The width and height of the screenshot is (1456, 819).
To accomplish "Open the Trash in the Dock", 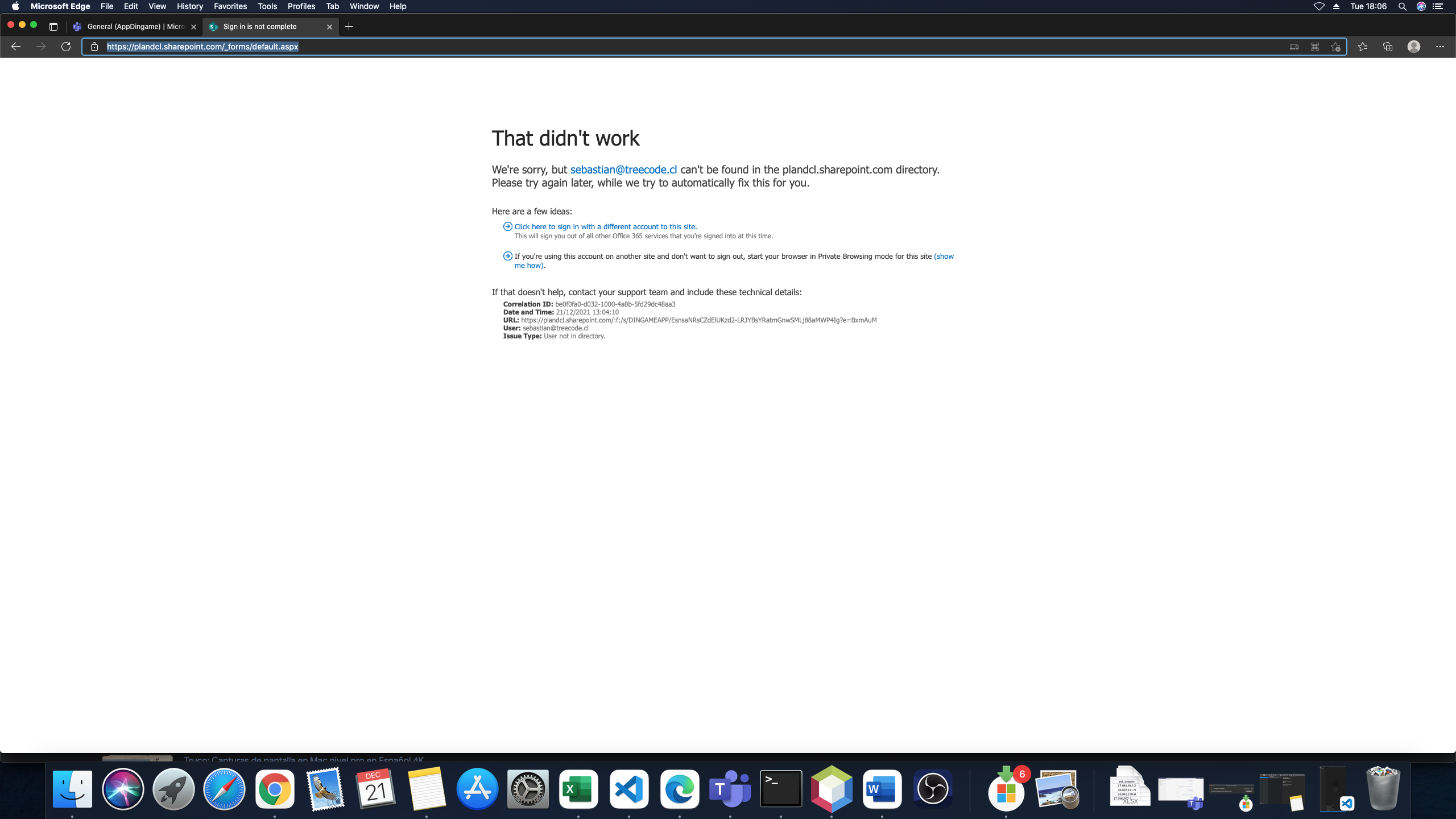I will click(x=1383, y=788).
